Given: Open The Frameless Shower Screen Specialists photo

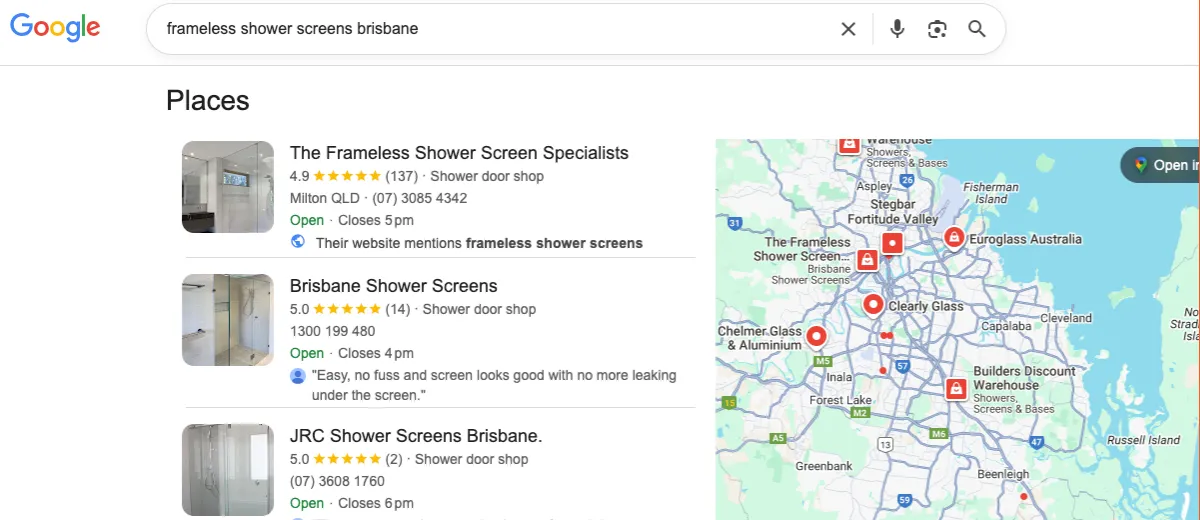Looking at the screenshot, I should [228, 187].
